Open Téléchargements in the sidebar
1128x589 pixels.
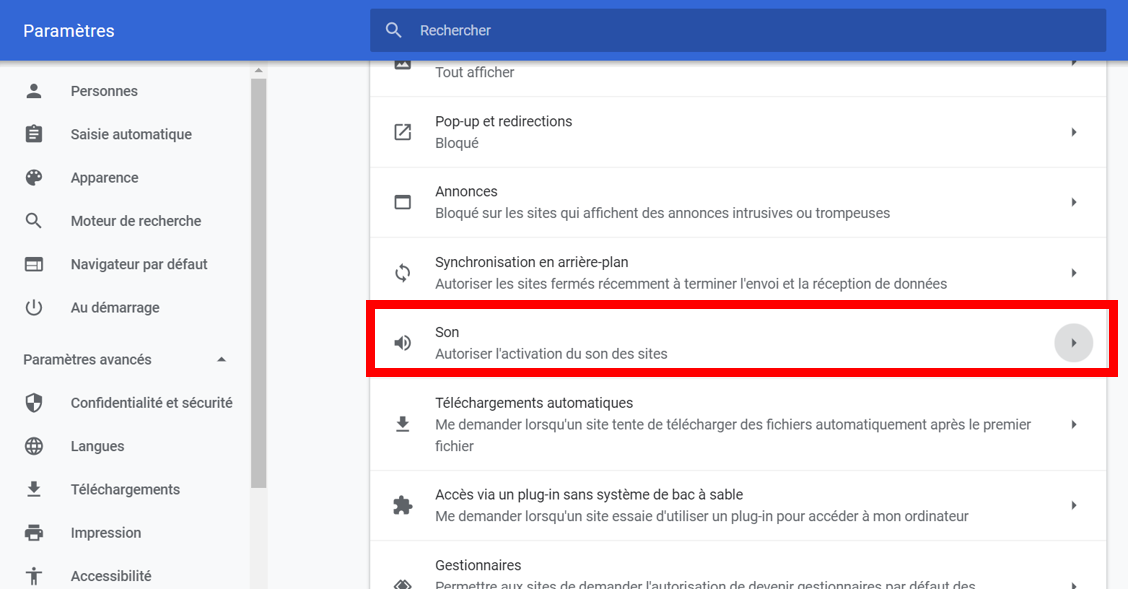click(125, 490)
